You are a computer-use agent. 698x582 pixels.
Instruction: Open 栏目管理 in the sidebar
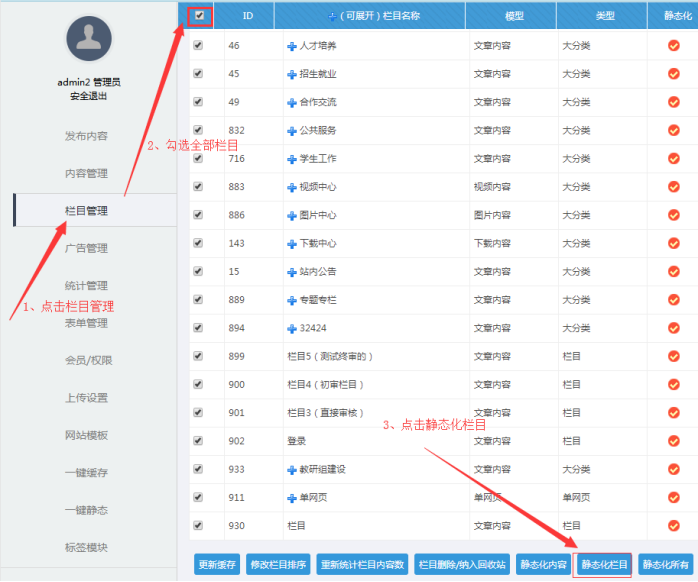(86, 211)
